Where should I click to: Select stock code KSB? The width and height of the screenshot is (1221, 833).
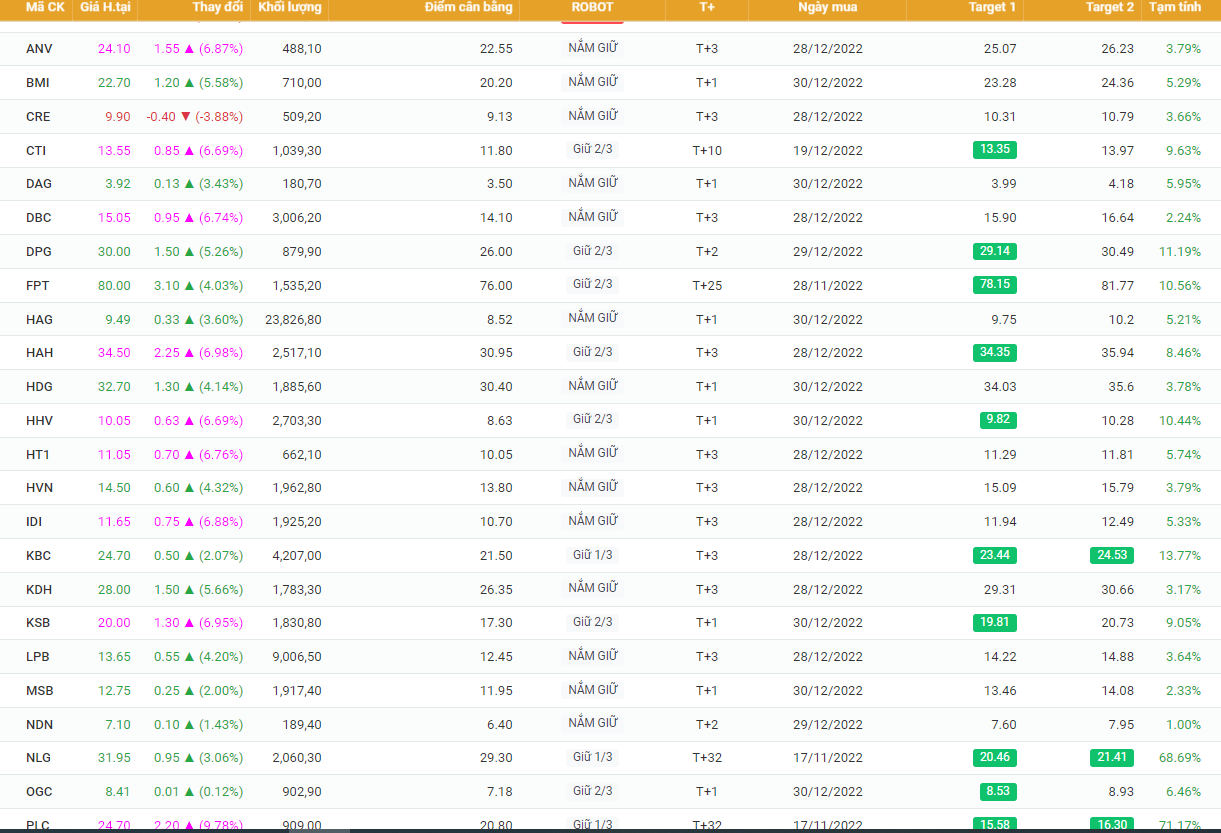tap(38, 623)
